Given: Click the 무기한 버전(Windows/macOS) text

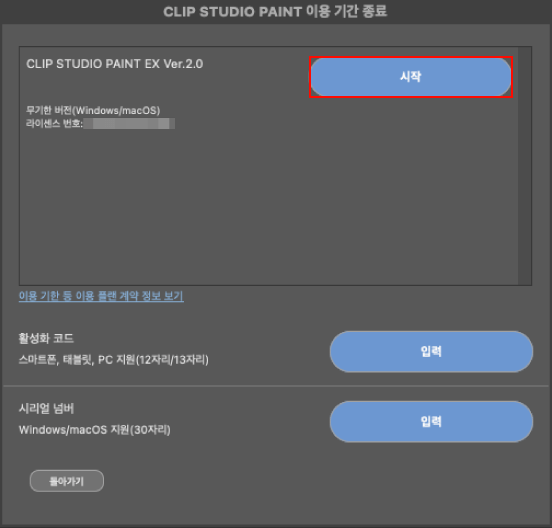Looking at the screenshot, I should point(93,110).
